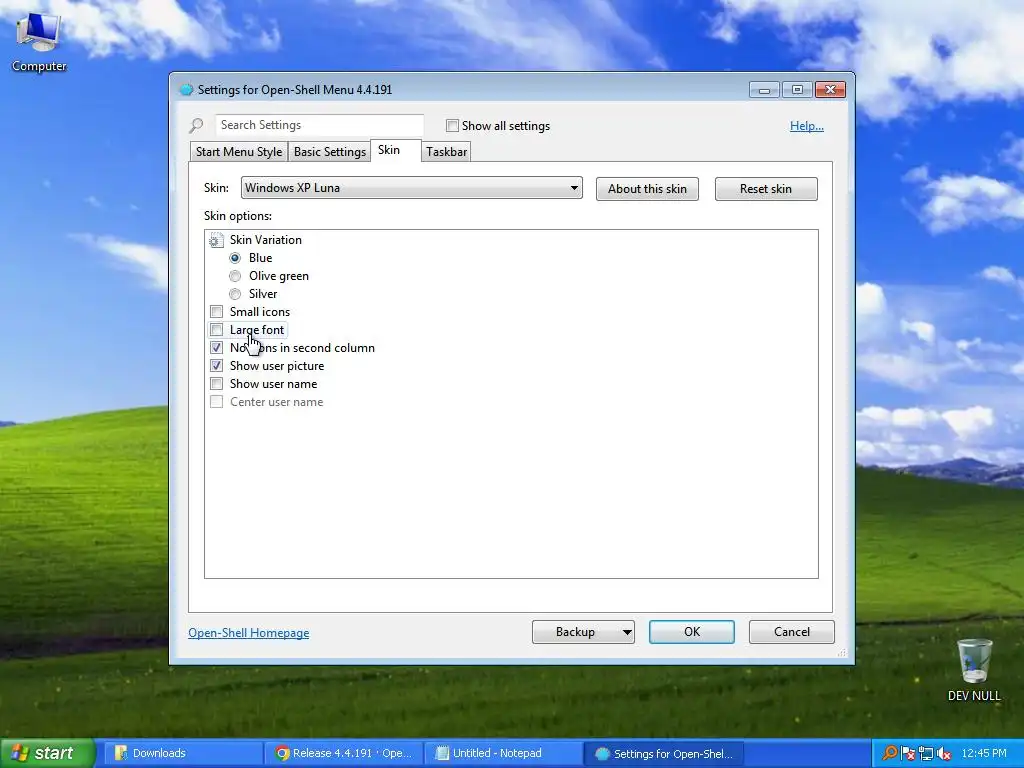Click the Downloads folder taskbar icon

(121, 753)
